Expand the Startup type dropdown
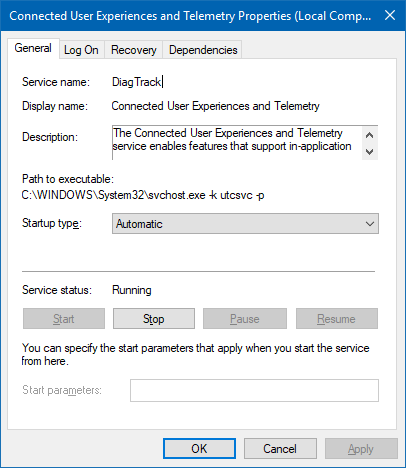This screenshot has width=406, height=468. (245, 224)
